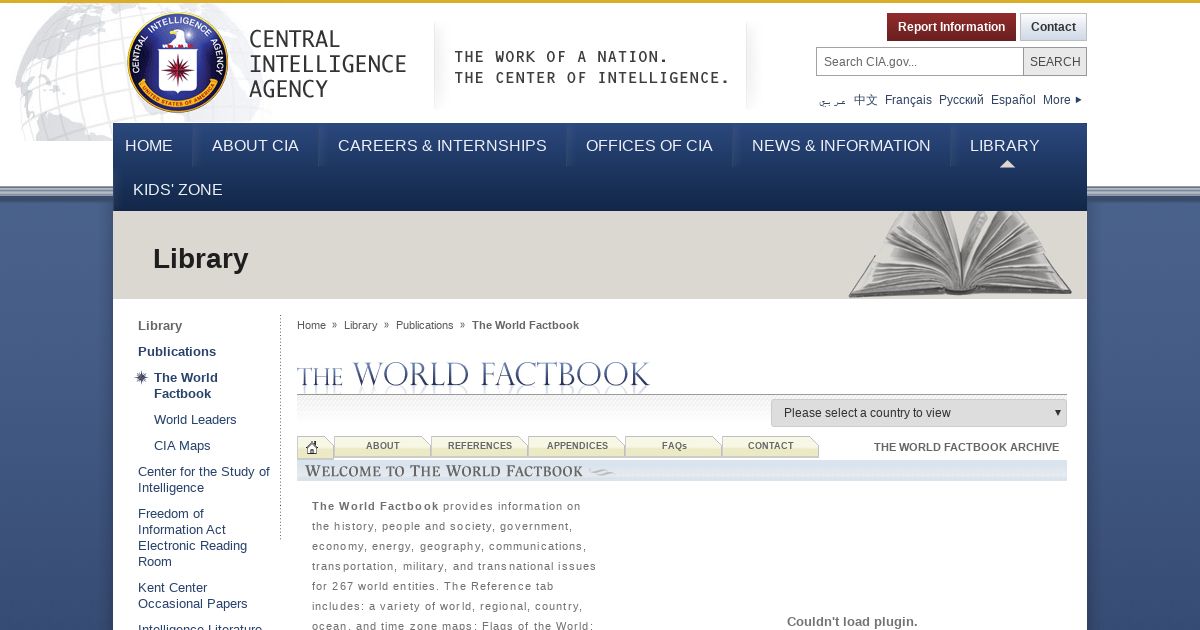The width and height of the screenshot is (1200, 630).
Task: Switch language to Русский
Action: point(961,100)
